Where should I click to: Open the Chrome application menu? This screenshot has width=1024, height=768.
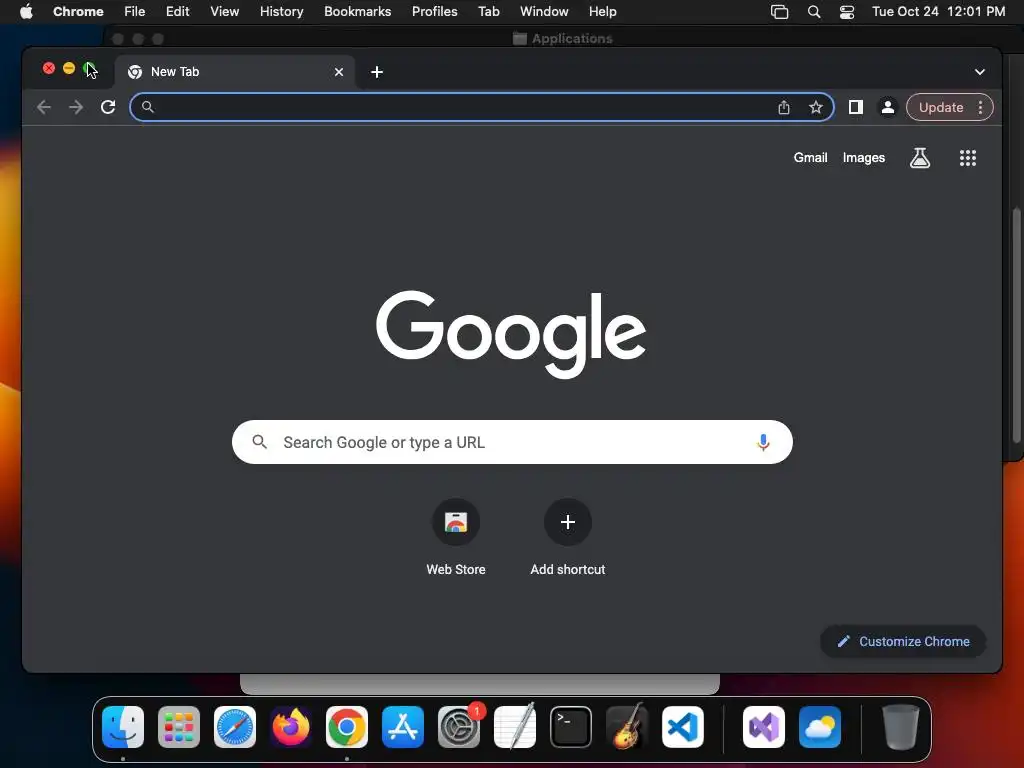78,12
